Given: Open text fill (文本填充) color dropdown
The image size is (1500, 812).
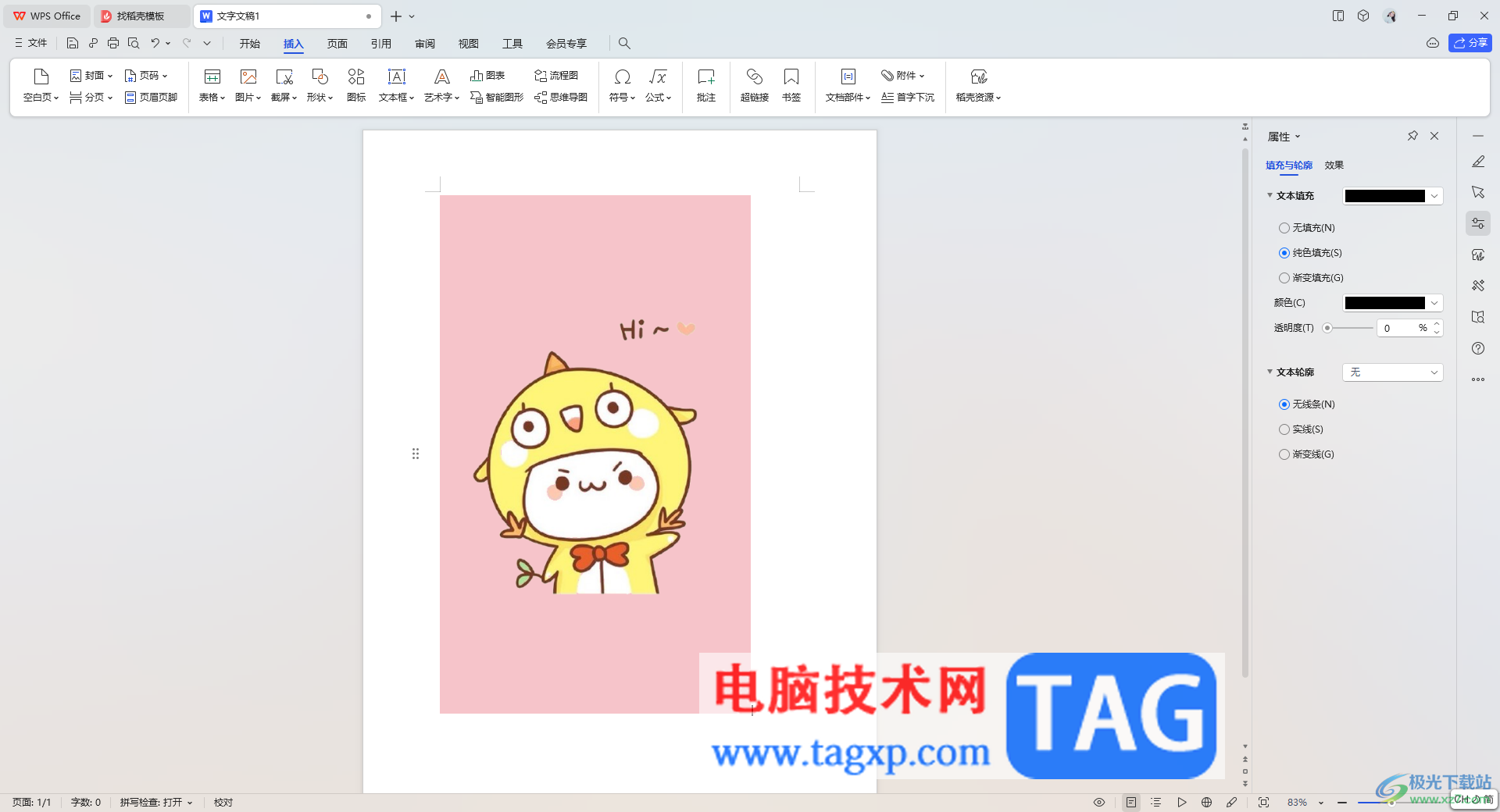Looking at the screenshot, I should pyautogui.click(x=1434, y=196).
